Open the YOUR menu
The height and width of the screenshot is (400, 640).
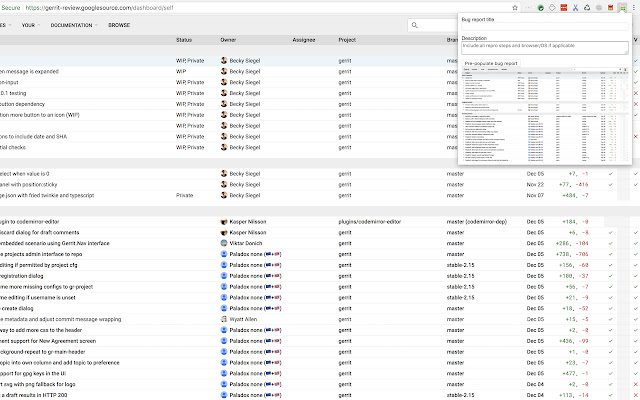pyautogui.click(x=28, y=25)
